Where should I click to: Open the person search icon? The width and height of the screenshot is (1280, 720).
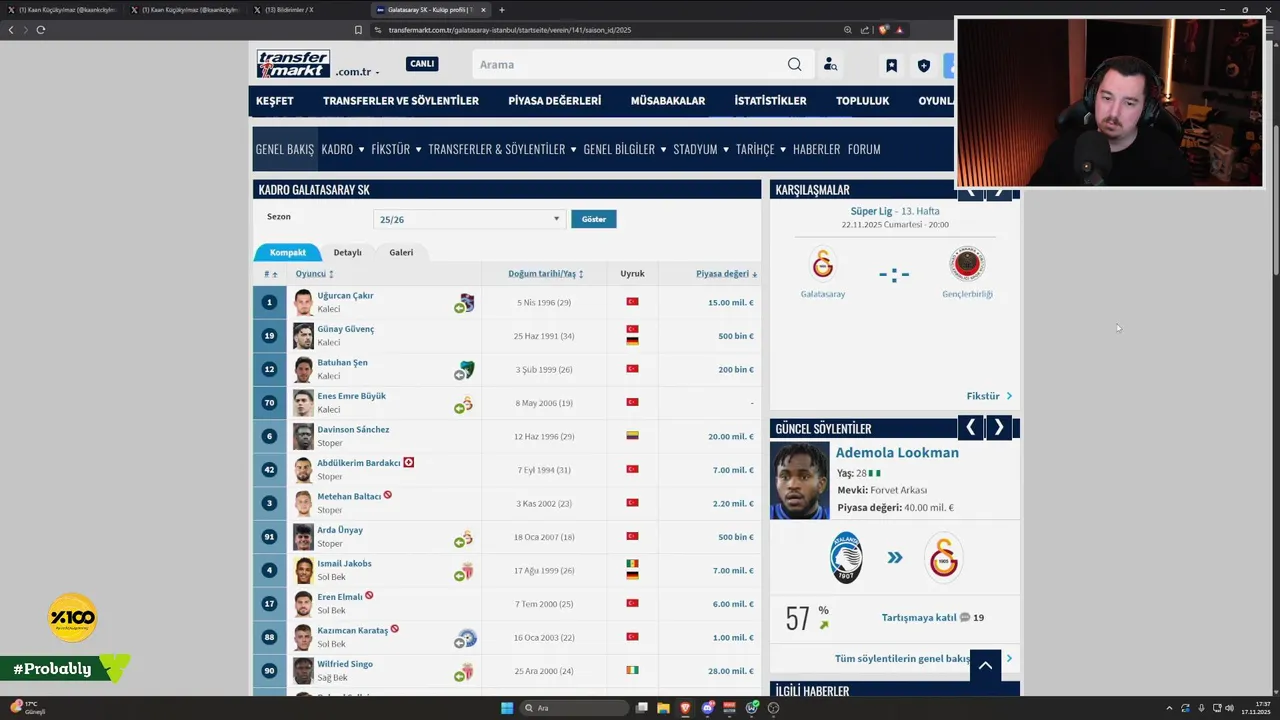tap(830, 65)
